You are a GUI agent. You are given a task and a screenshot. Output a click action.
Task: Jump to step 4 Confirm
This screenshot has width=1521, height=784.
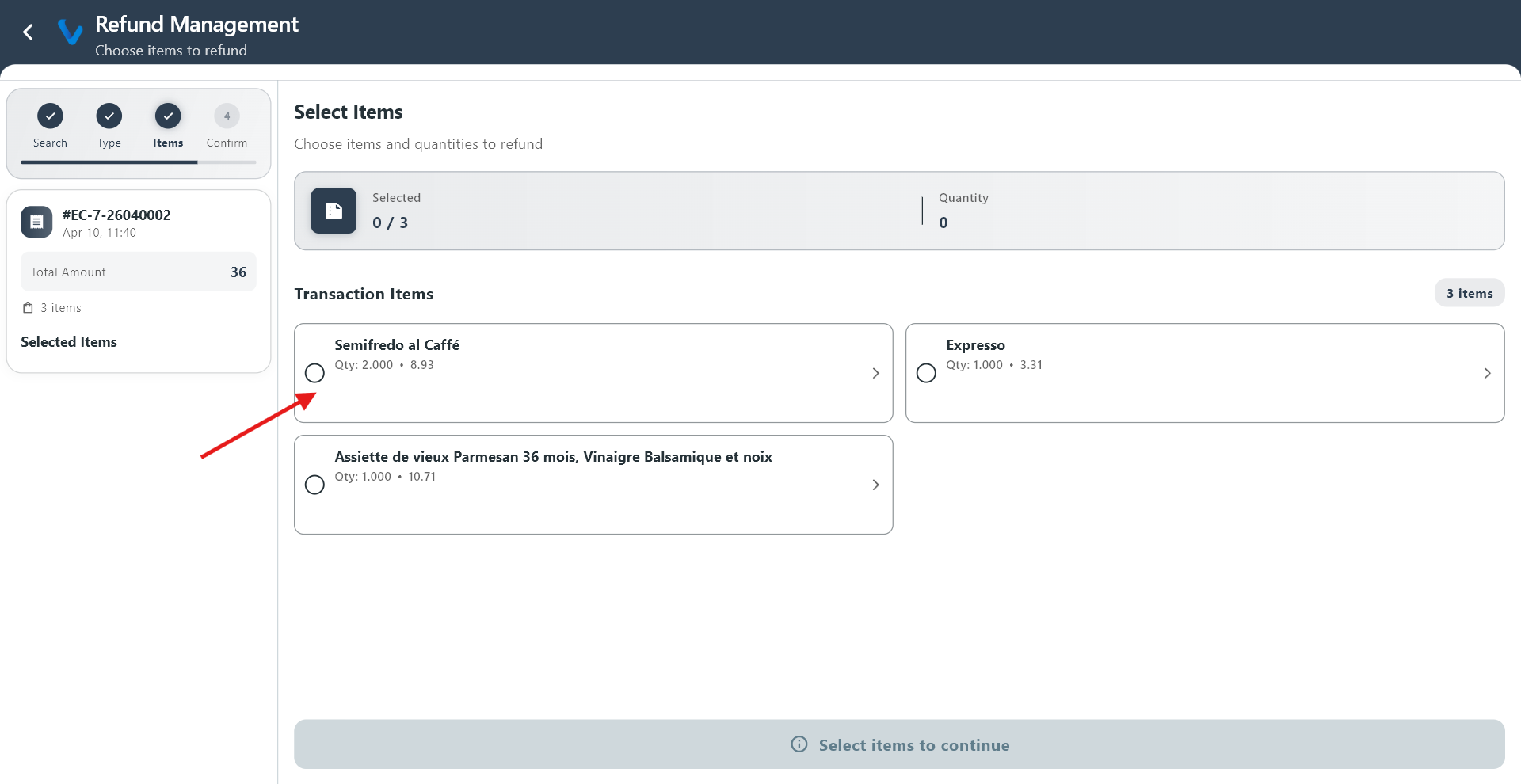tap(227, 116)
